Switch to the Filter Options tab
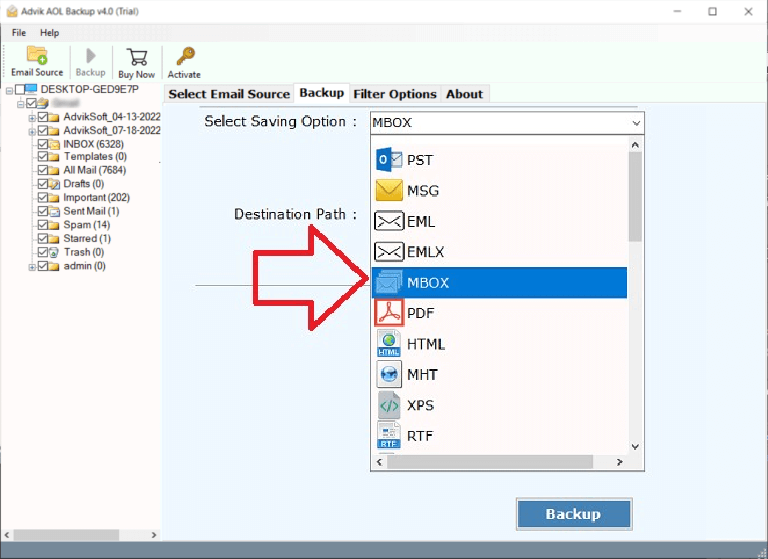This screenshot has height=559, width=768. [395, 94]
